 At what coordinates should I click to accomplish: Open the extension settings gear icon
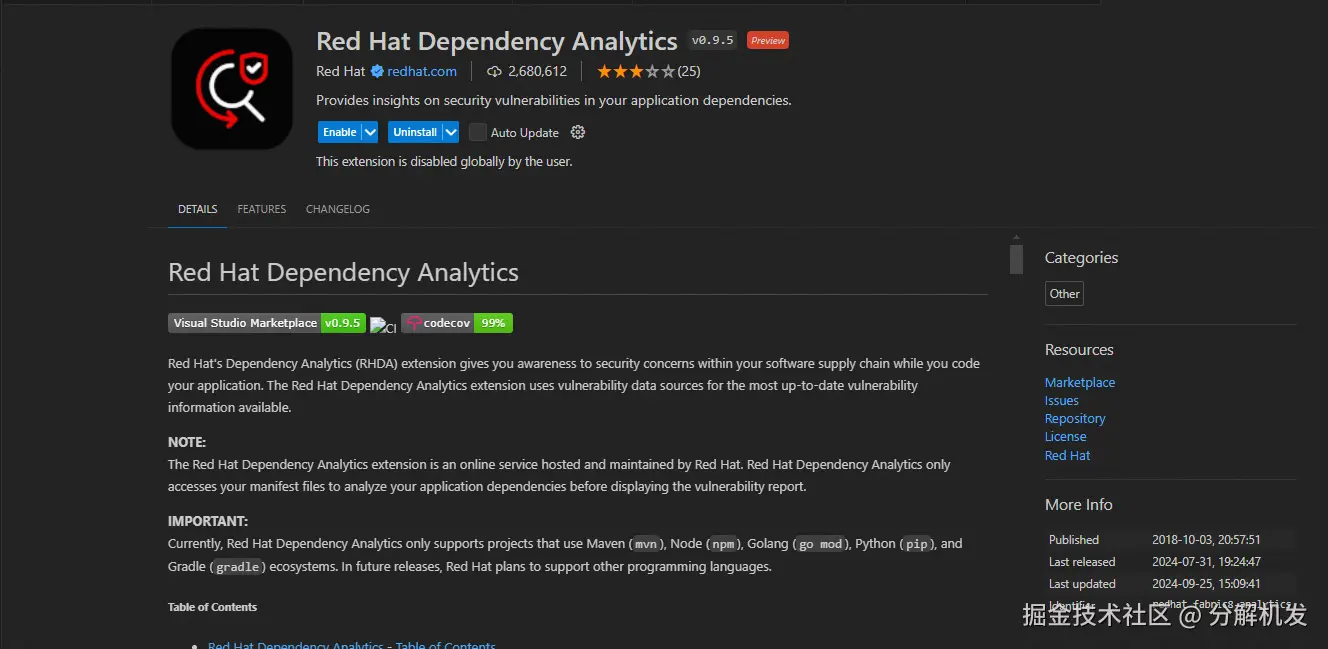click(577, 132)
